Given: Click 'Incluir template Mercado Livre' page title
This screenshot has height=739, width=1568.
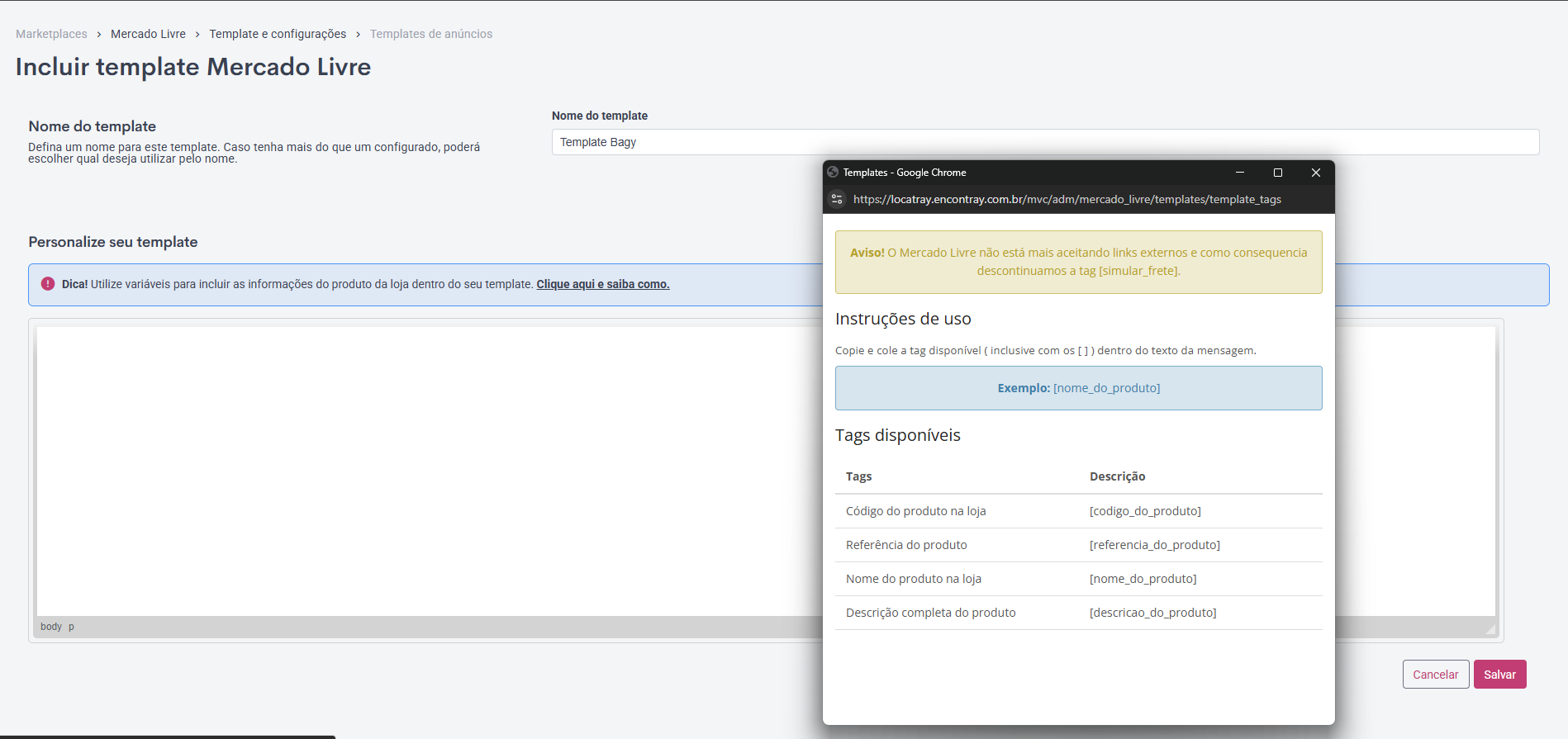Looking at the screenshot, I should click(193, 67).
